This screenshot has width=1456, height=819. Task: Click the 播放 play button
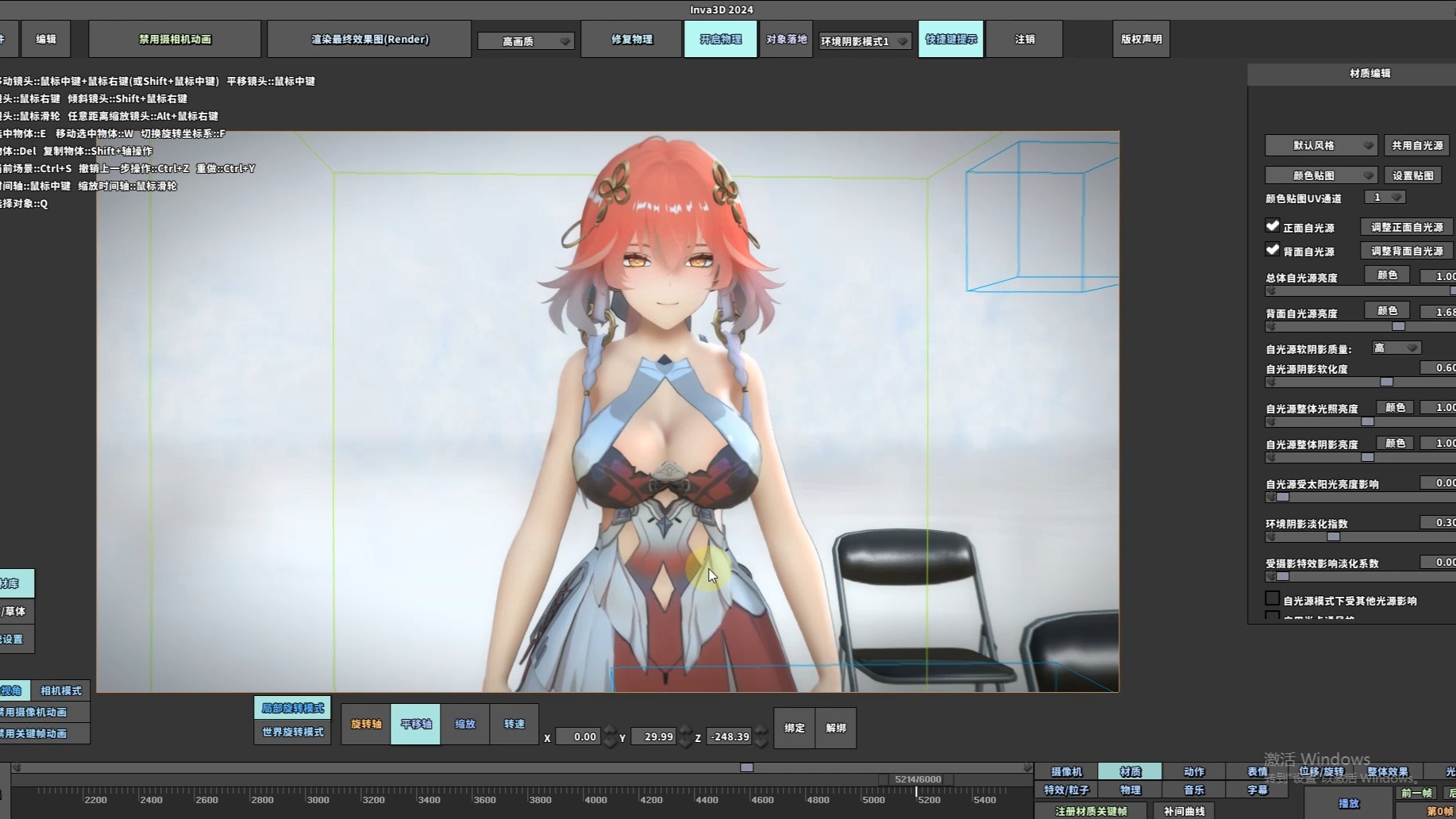[x=1349, y=803]
